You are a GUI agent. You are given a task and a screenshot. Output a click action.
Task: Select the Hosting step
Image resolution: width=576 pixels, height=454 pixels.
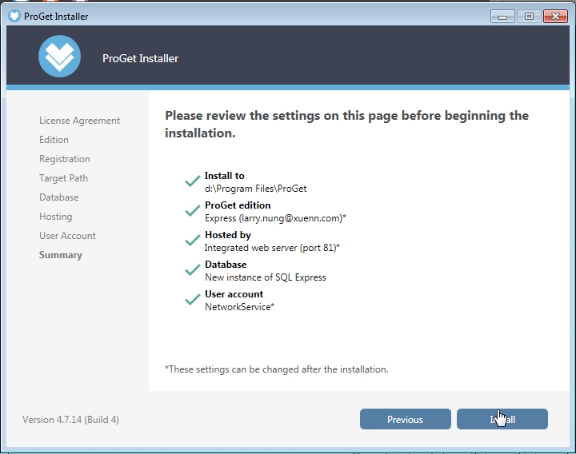click(x=55, y=217)
